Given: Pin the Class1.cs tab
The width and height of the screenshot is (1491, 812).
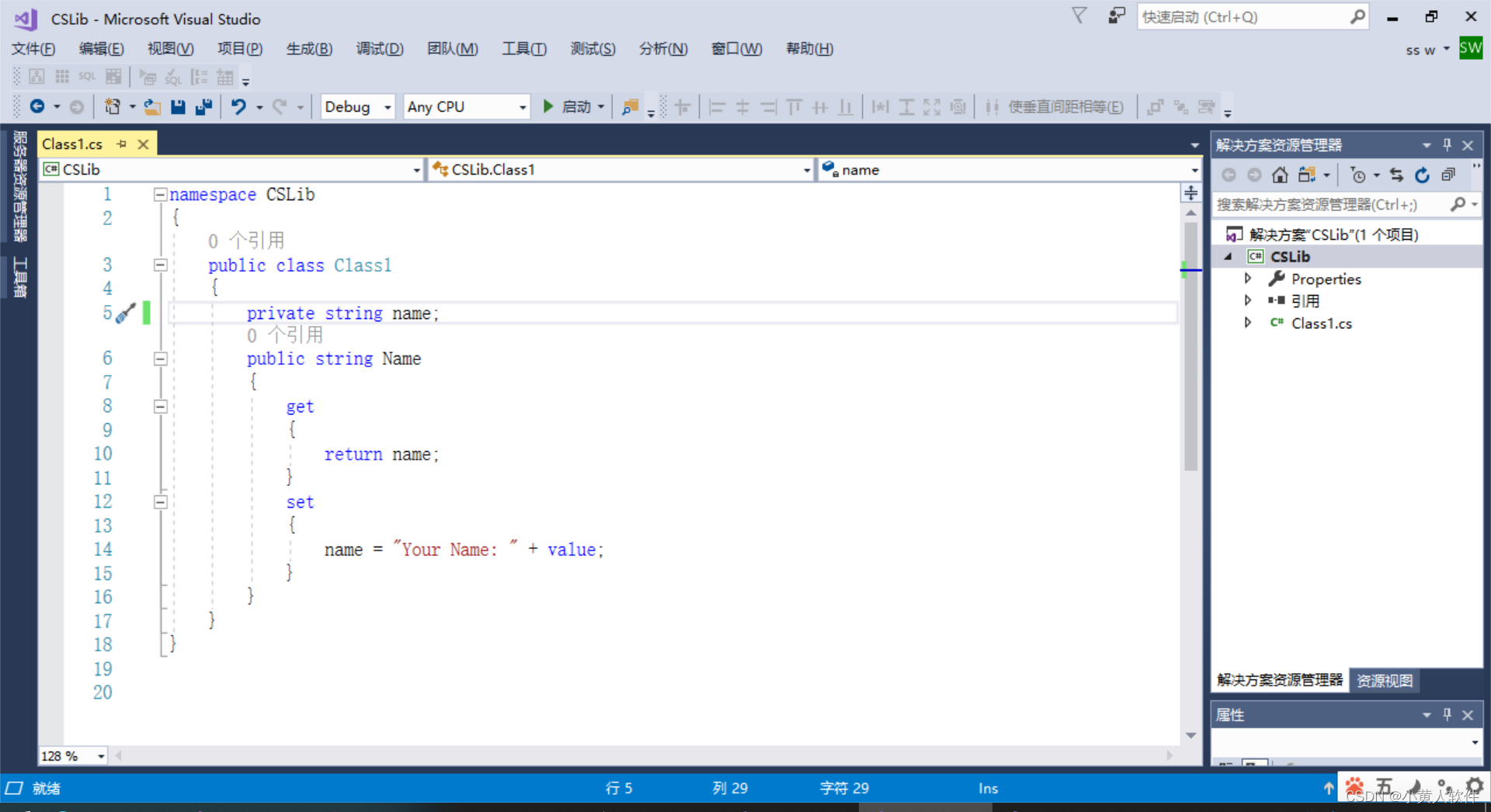Looking at the screenshot, I should [122, 144].
